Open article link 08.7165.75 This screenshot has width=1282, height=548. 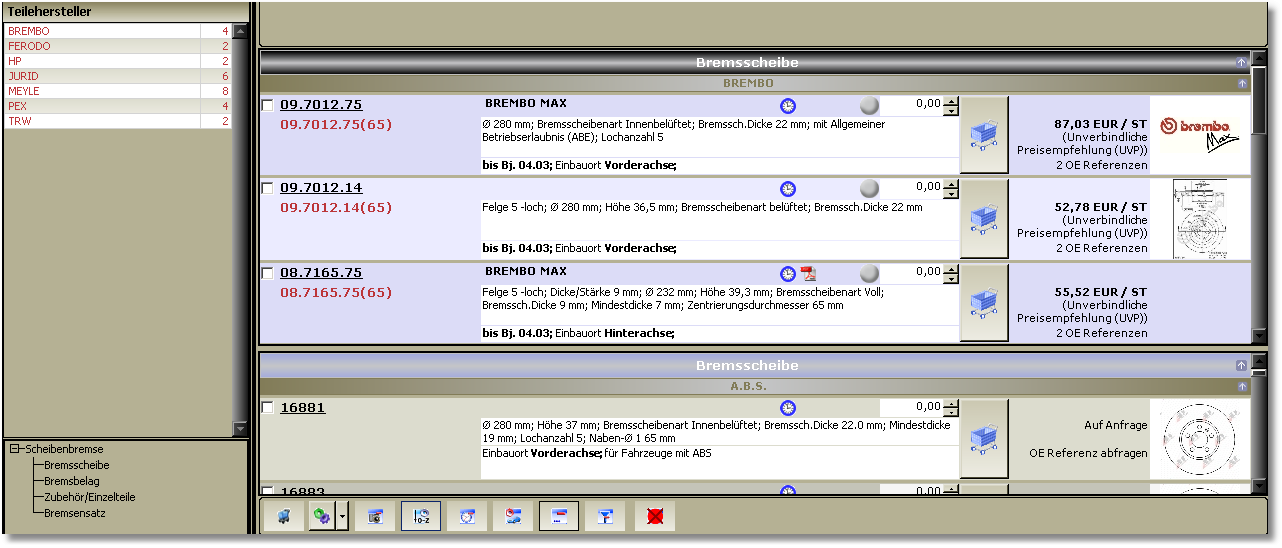click(x=321, y=273)
